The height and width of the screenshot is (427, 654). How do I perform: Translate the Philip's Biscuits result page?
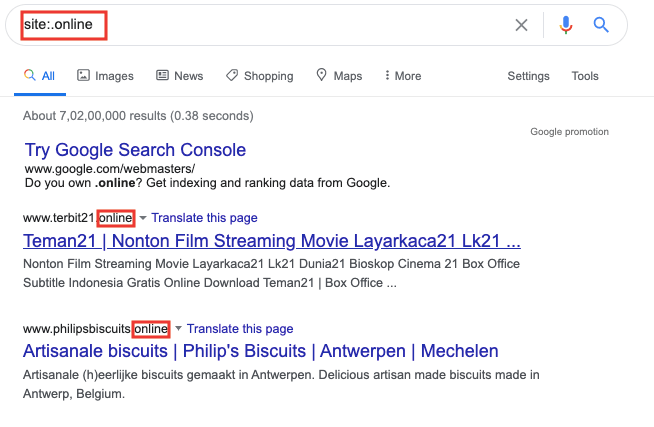click(x=240, y=329)
